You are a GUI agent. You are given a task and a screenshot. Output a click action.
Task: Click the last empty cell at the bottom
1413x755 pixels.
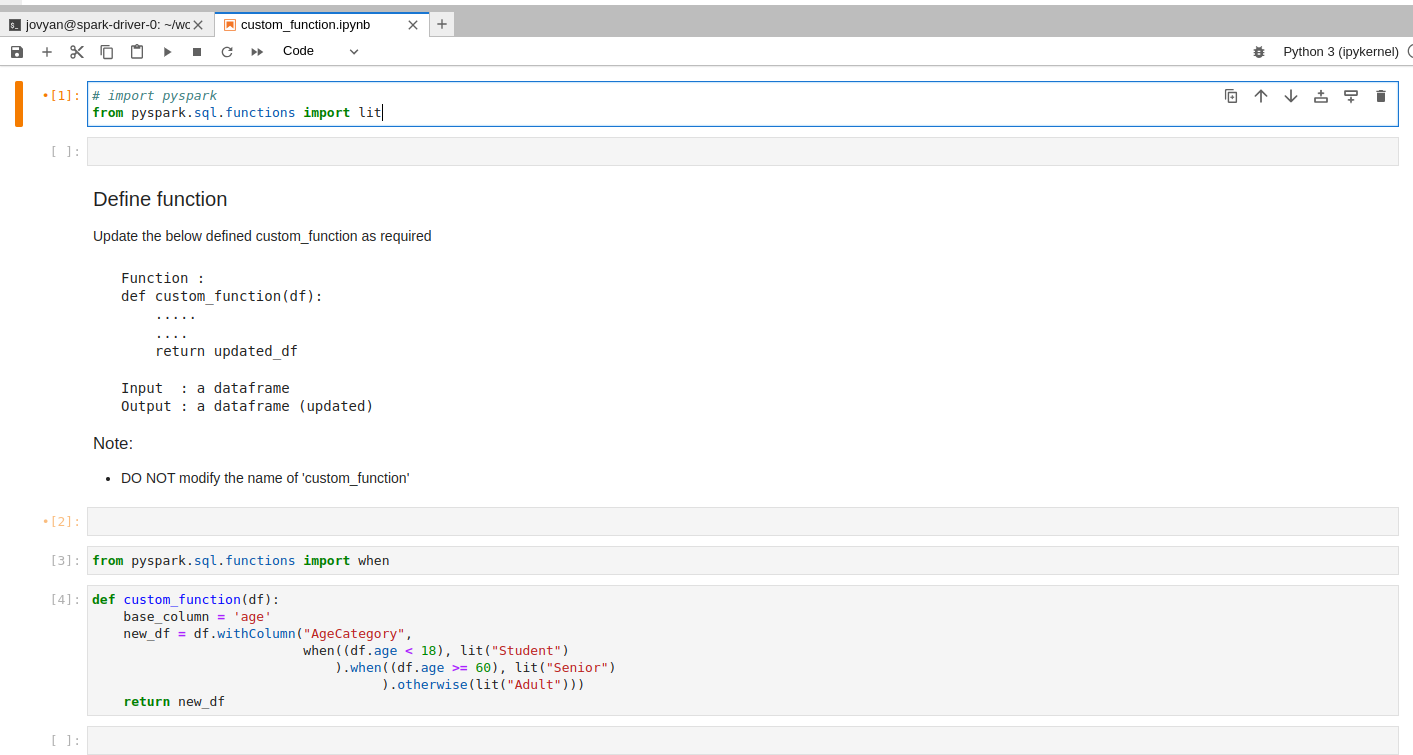[x=742, y=741]
